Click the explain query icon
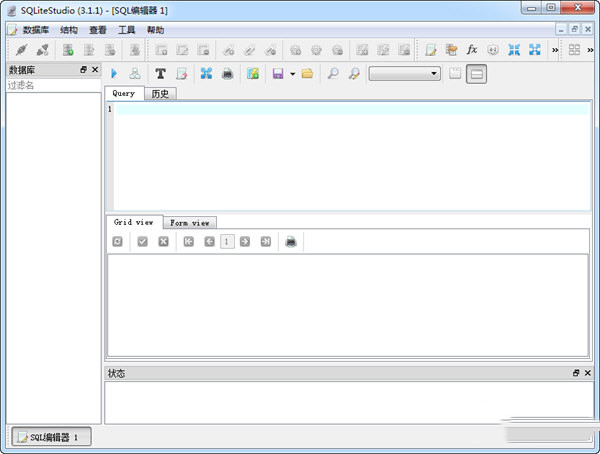The height and width of the screenshot is (454, 600). click(x=135, y=73)
